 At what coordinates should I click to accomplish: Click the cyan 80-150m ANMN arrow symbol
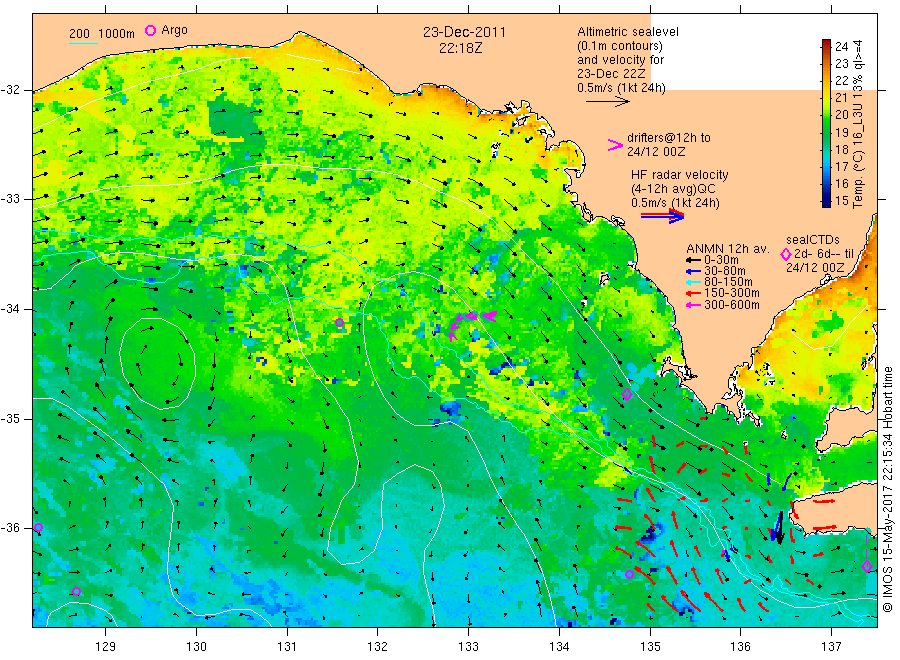pos(693,282)
